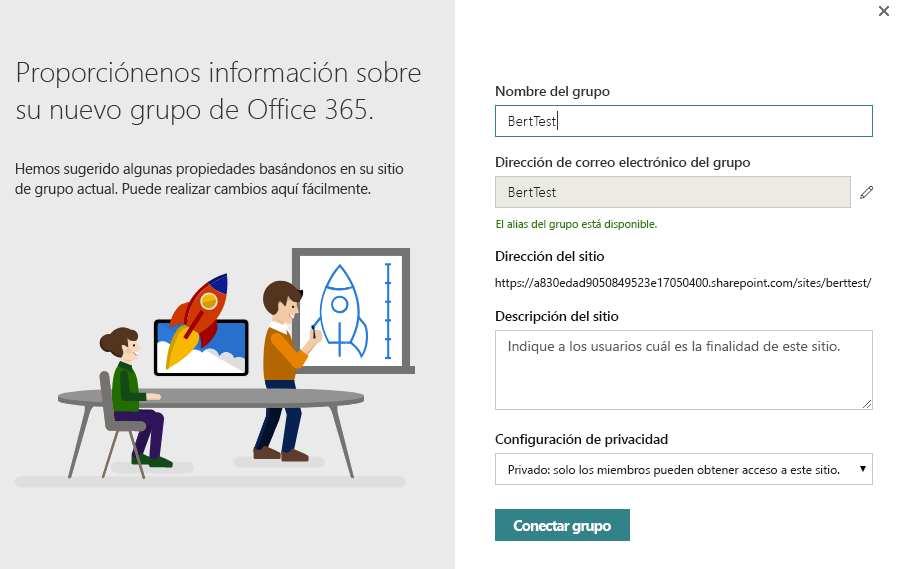
Task: Click the 'Configuración de privacidad' label
Action: [x=581, y=439]
